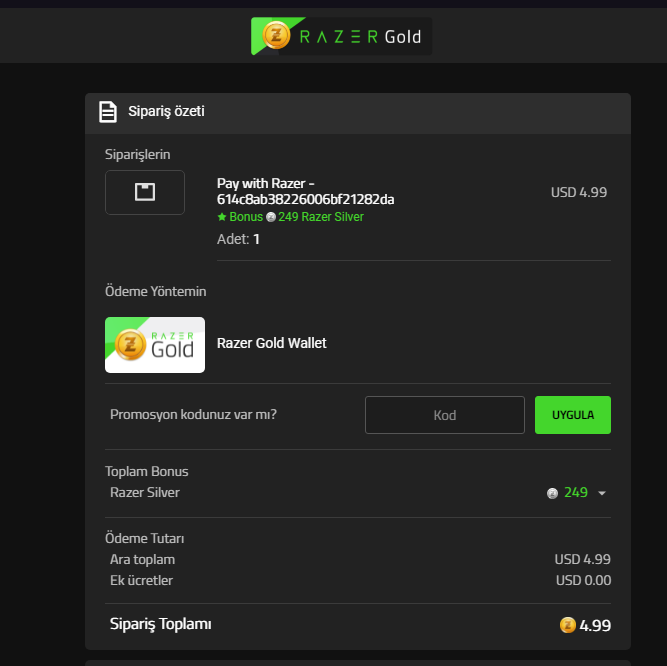
Task: Expand the Razer Silver bonus dropdown arrow
Action: pyautogui.click(x=602, y=493)
